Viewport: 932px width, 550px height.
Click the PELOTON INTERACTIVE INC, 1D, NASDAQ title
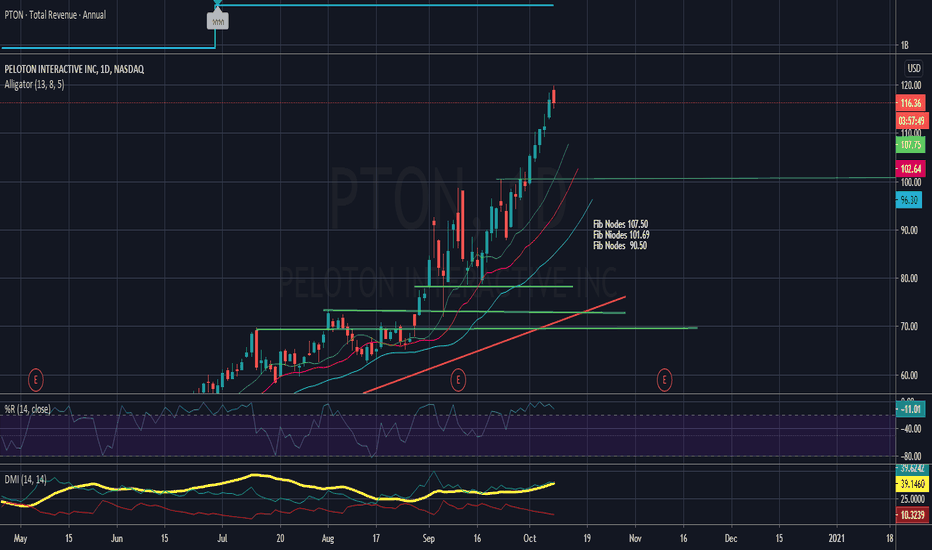coord(74,69)
